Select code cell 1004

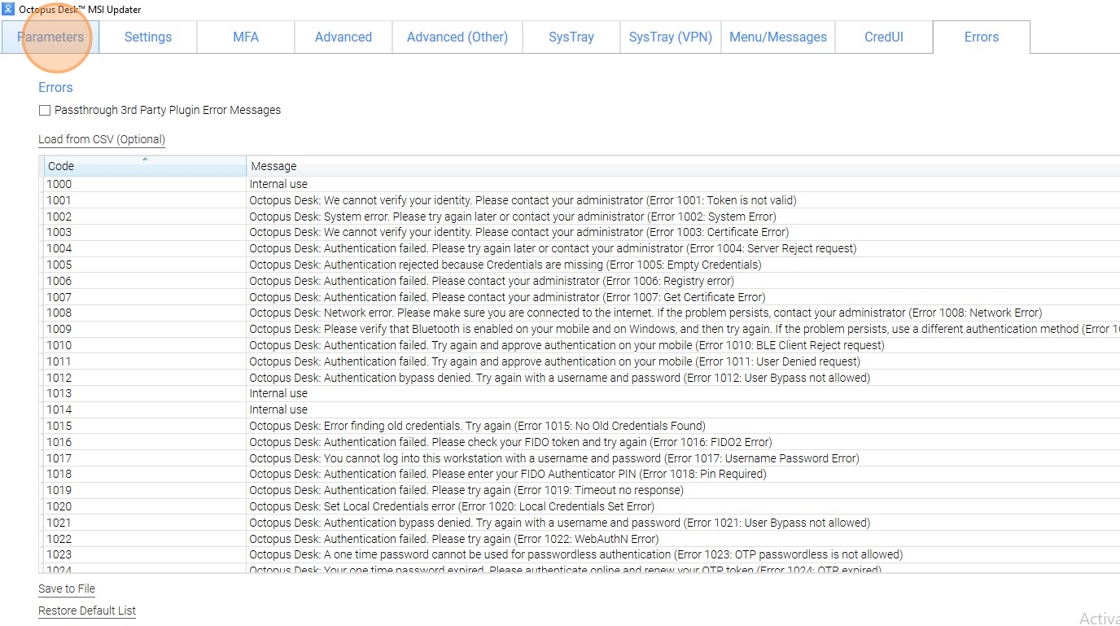143,249
